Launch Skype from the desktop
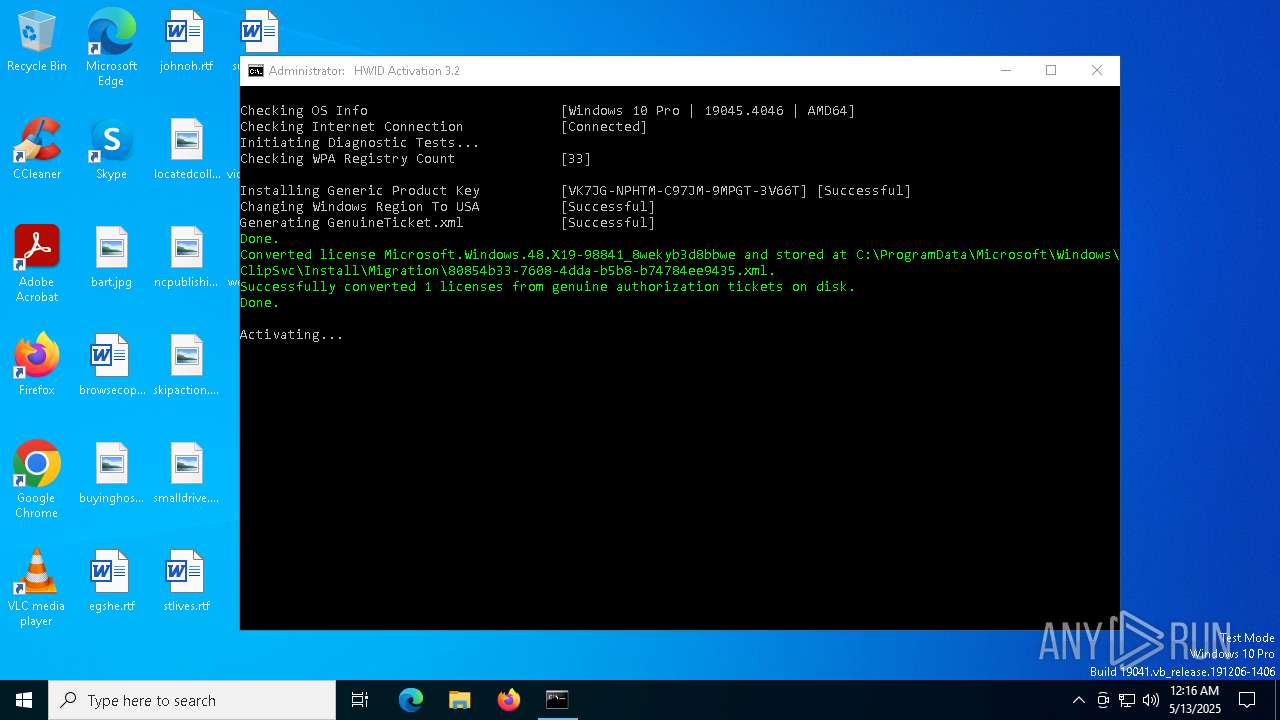 click(x=111, y=150)
